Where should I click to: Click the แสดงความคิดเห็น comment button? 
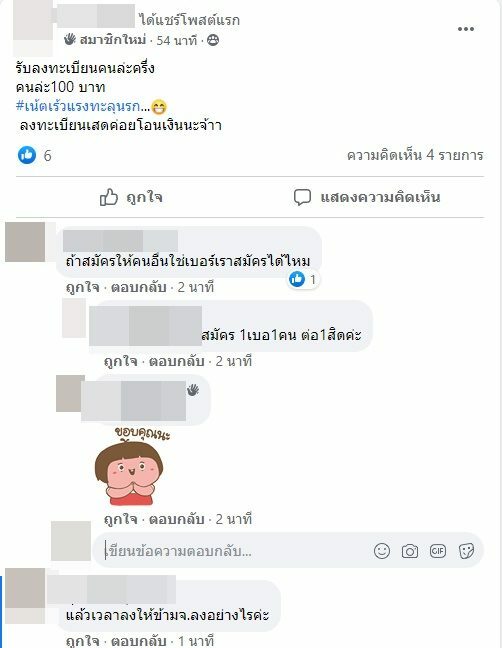(366, 197)
